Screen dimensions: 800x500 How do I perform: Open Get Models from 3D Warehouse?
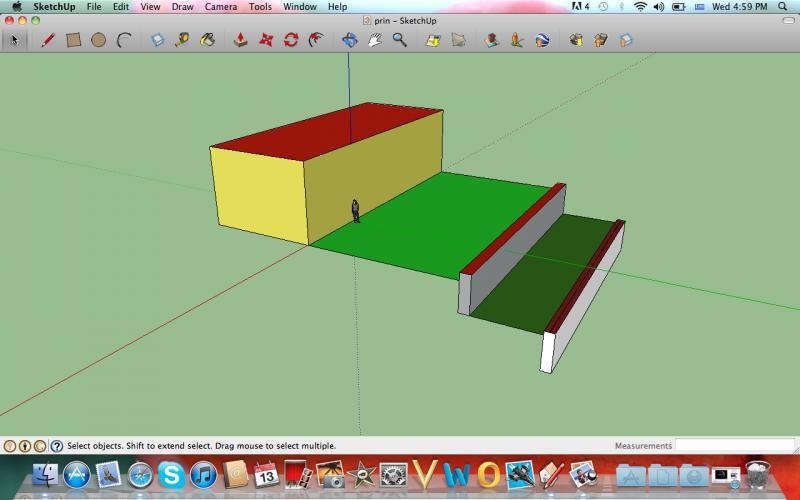pyautogui.click(x=576, y=40)
